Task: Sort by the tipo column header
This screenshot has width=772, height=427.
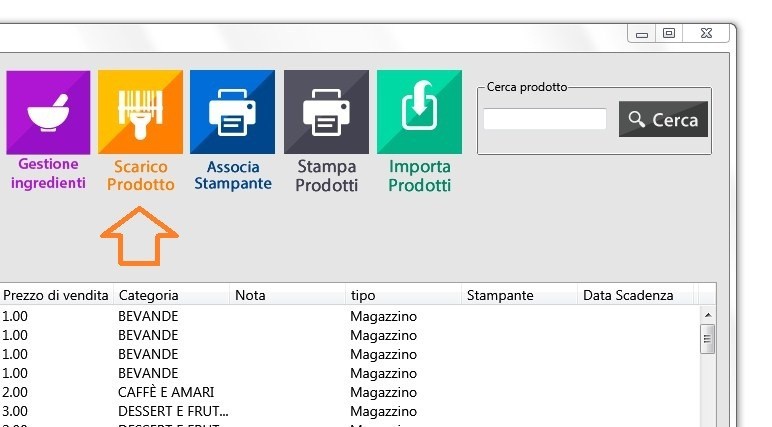Action: 404,295
